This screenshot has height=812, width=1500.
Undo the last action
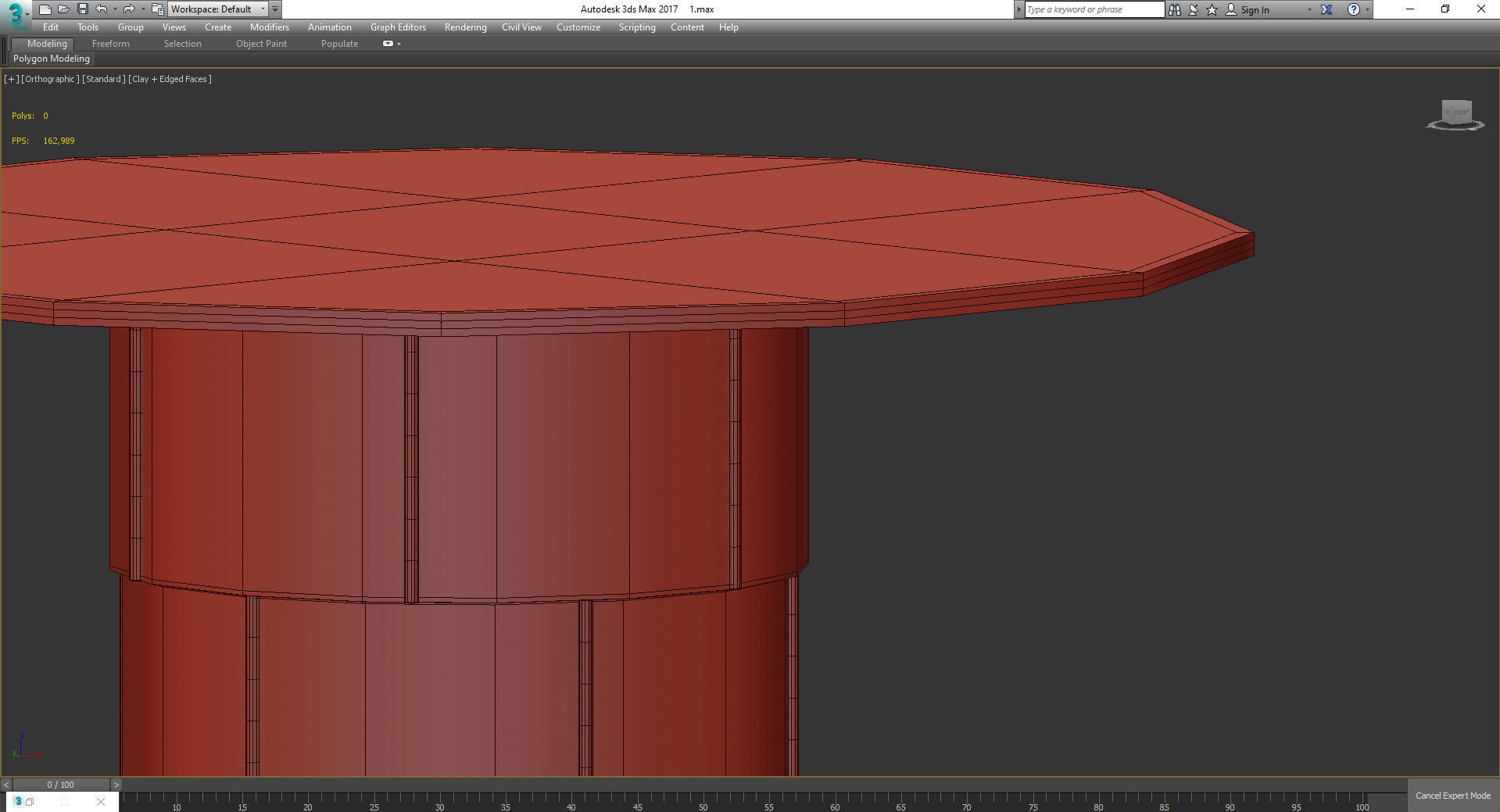(x=102, y=9)
